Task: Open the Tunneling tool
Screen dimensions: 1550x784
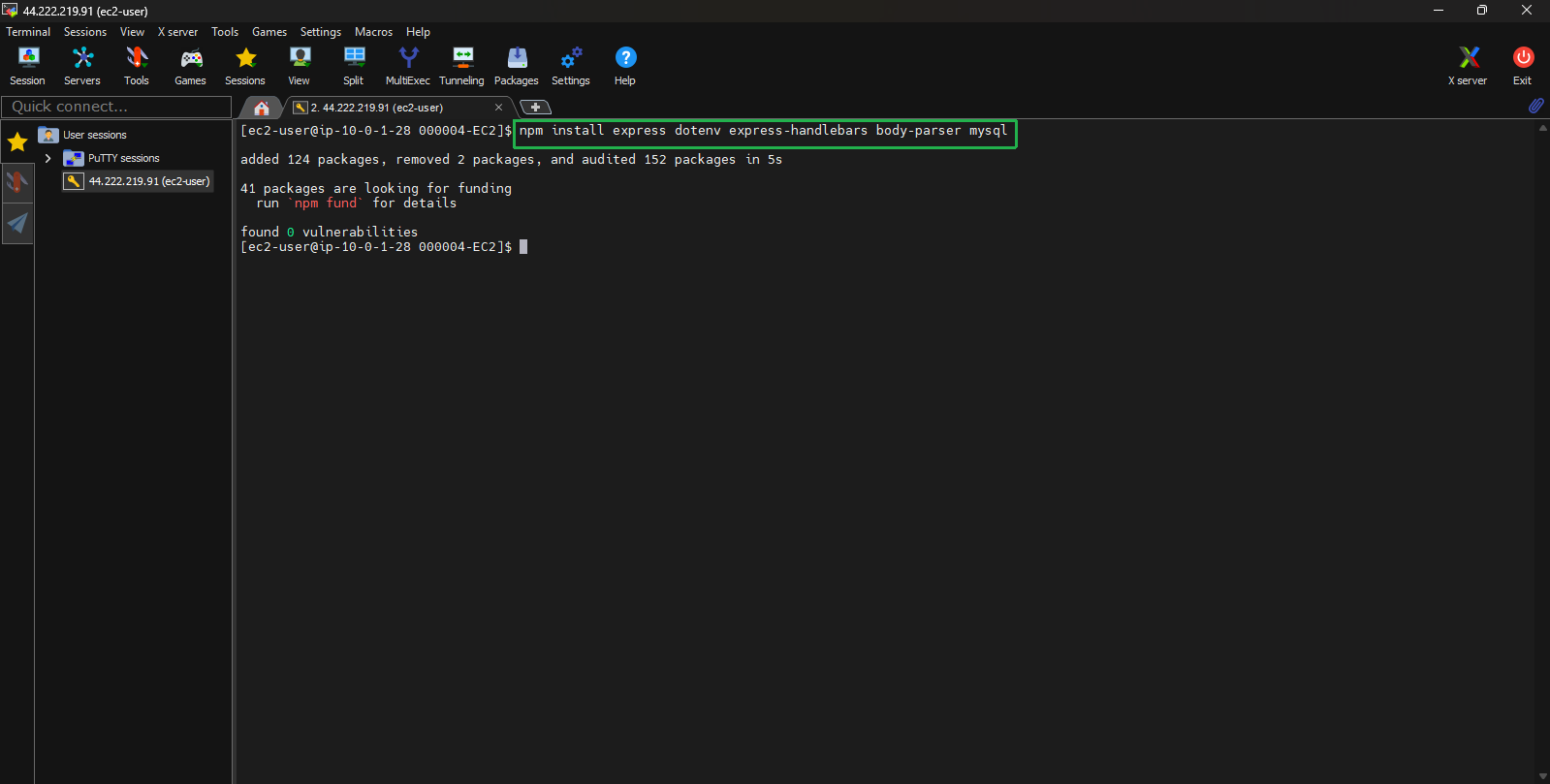Action: pyautogui.click(x=462, y=66)
